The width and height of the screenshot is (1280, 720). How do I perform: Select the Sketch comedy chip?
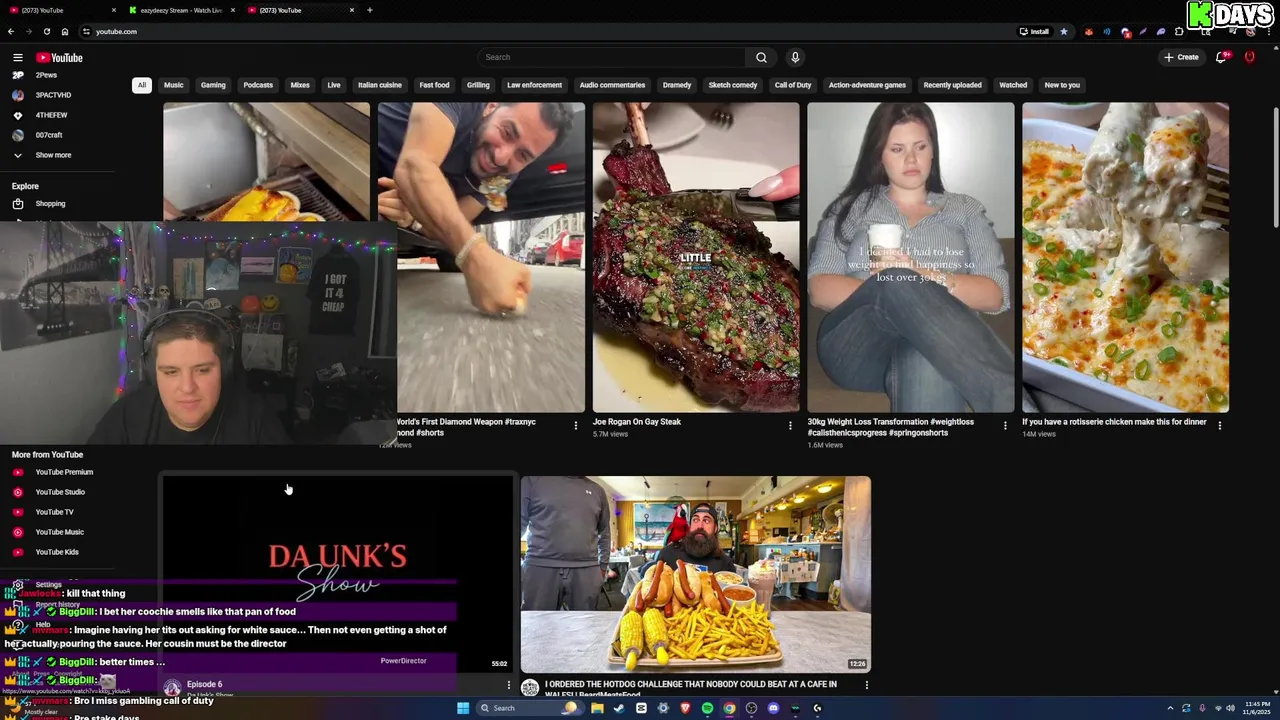pos(733,85)
